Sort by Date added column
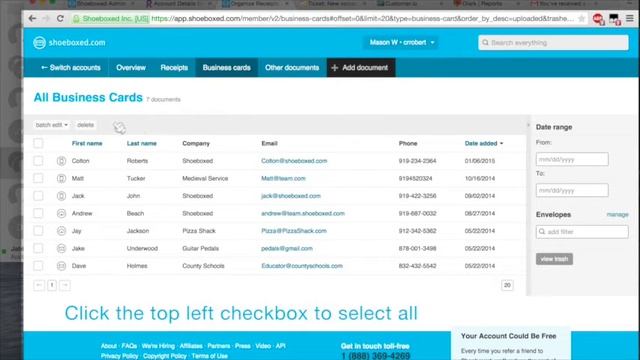Screen dimensions: 640x360 (x=484, y=143)
